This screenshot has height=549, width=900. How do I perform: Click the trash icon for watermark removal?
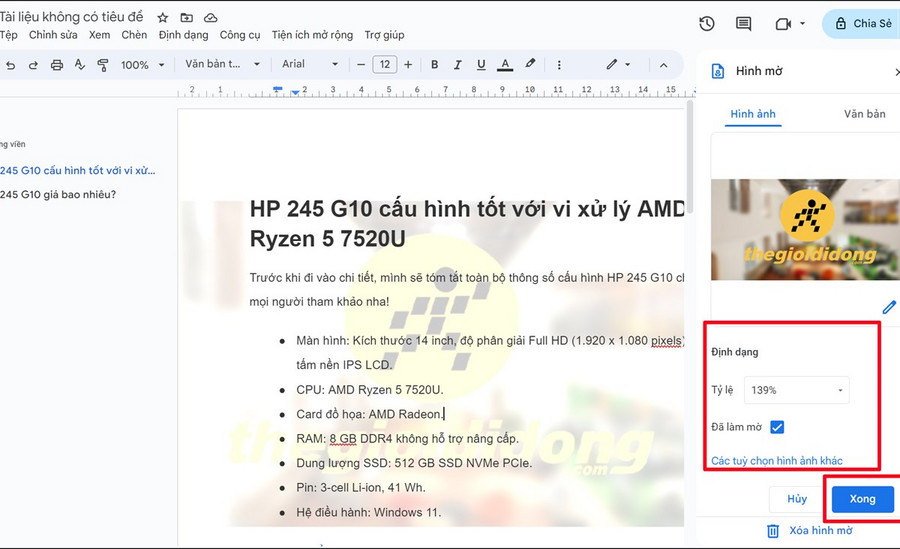pyautogui.click(x=773, y=531)
